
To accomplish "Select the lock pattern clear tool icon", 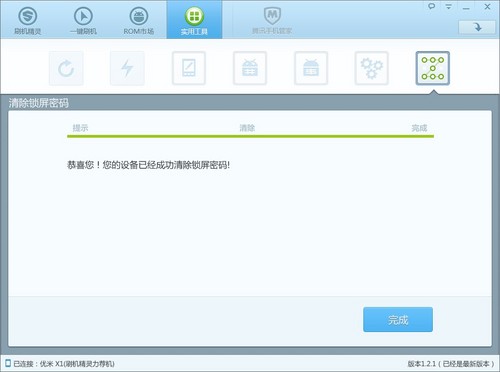I will [x=433, y=68].
